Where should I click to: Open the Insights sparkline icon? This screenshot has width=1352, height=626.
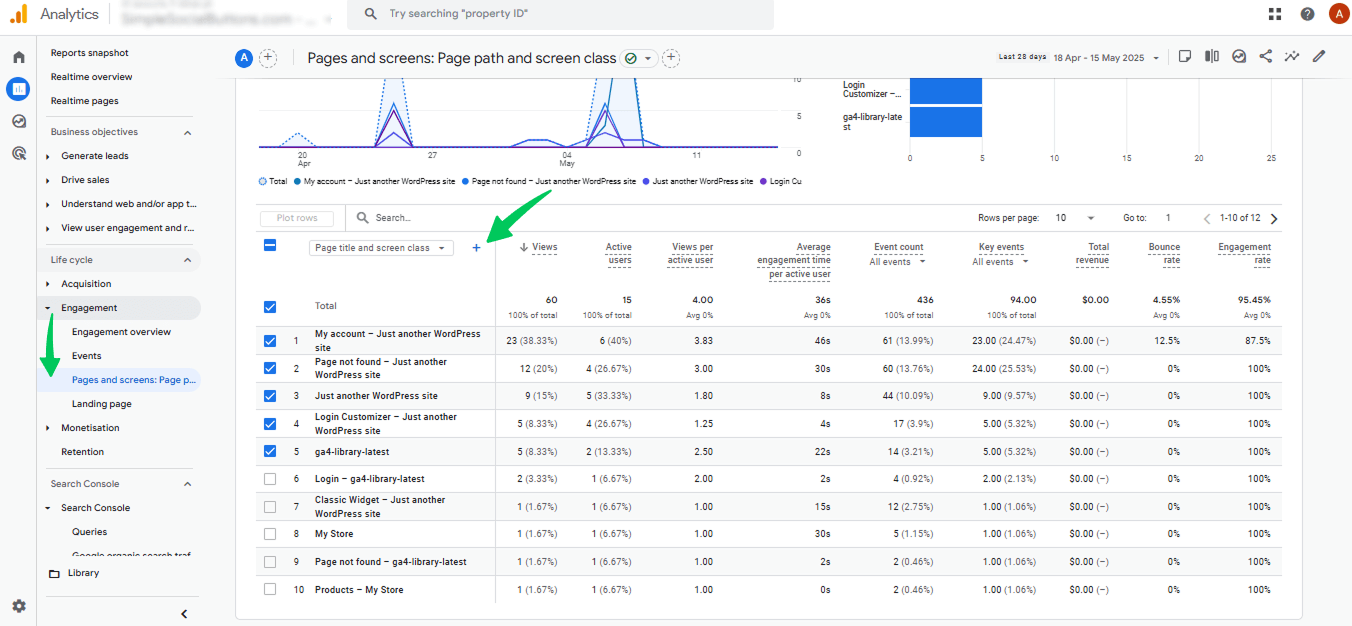pyautogui.click(x=1293, y=57)
